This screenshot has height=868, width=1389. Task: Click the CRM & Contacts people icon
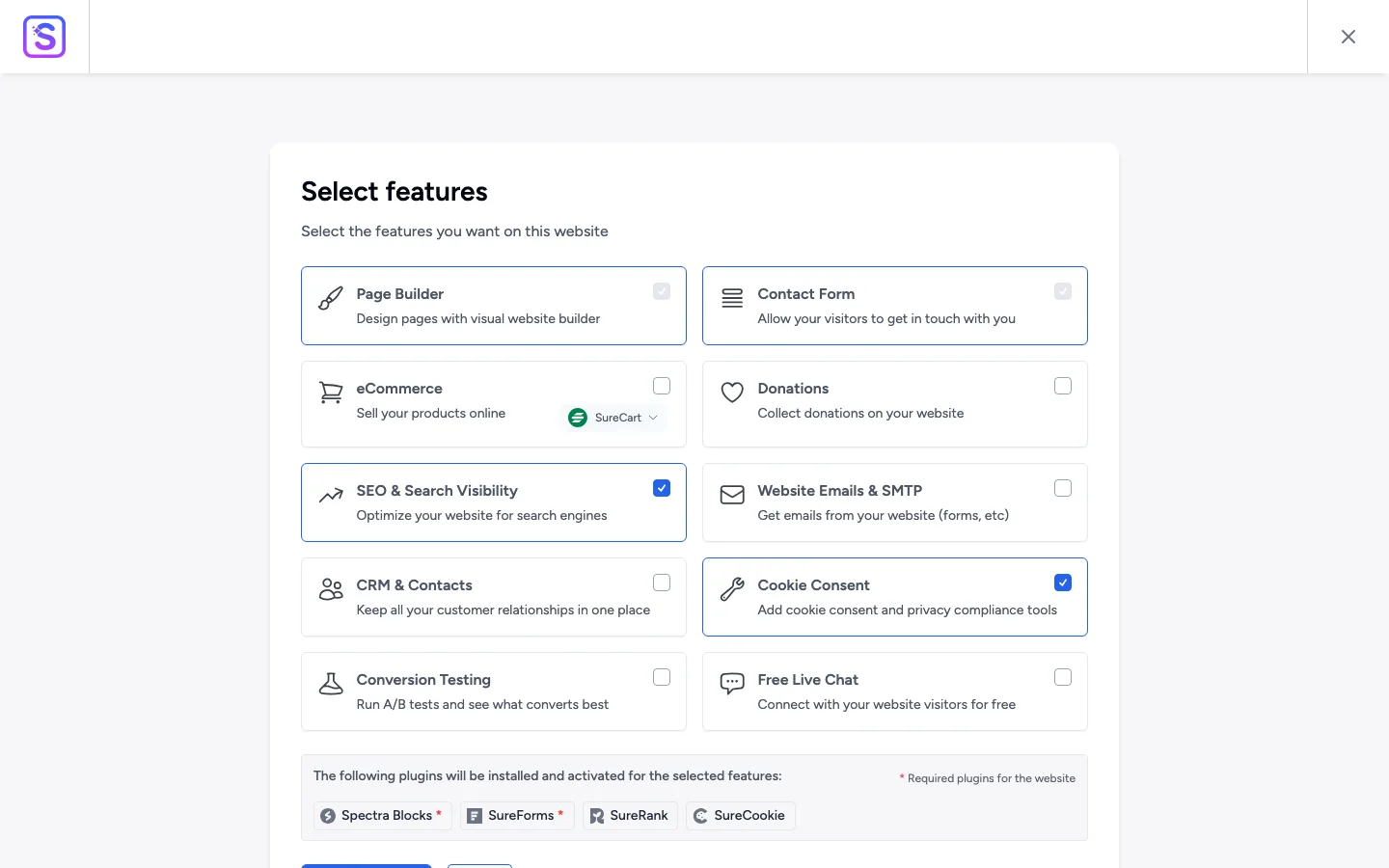331,589
